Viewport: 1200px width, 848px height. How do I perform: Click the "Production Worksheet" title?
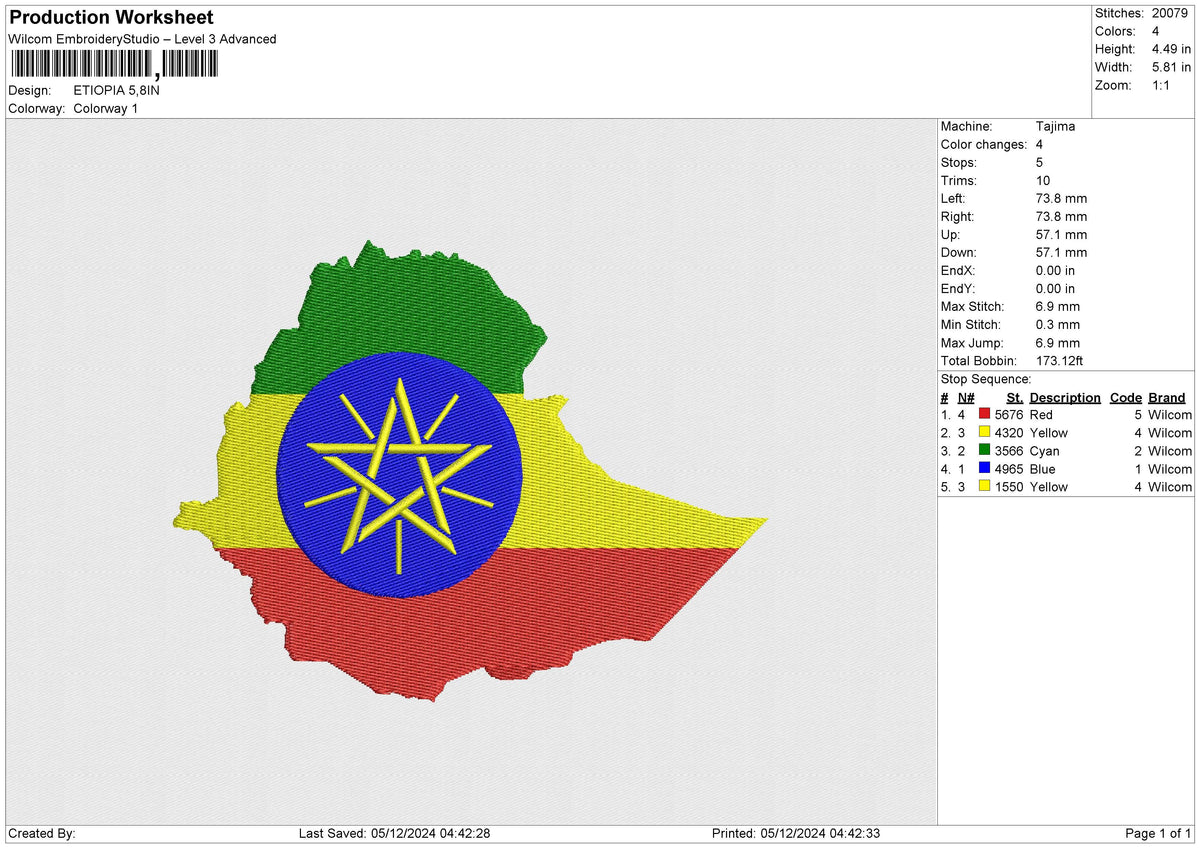click(x=111, y=17)
